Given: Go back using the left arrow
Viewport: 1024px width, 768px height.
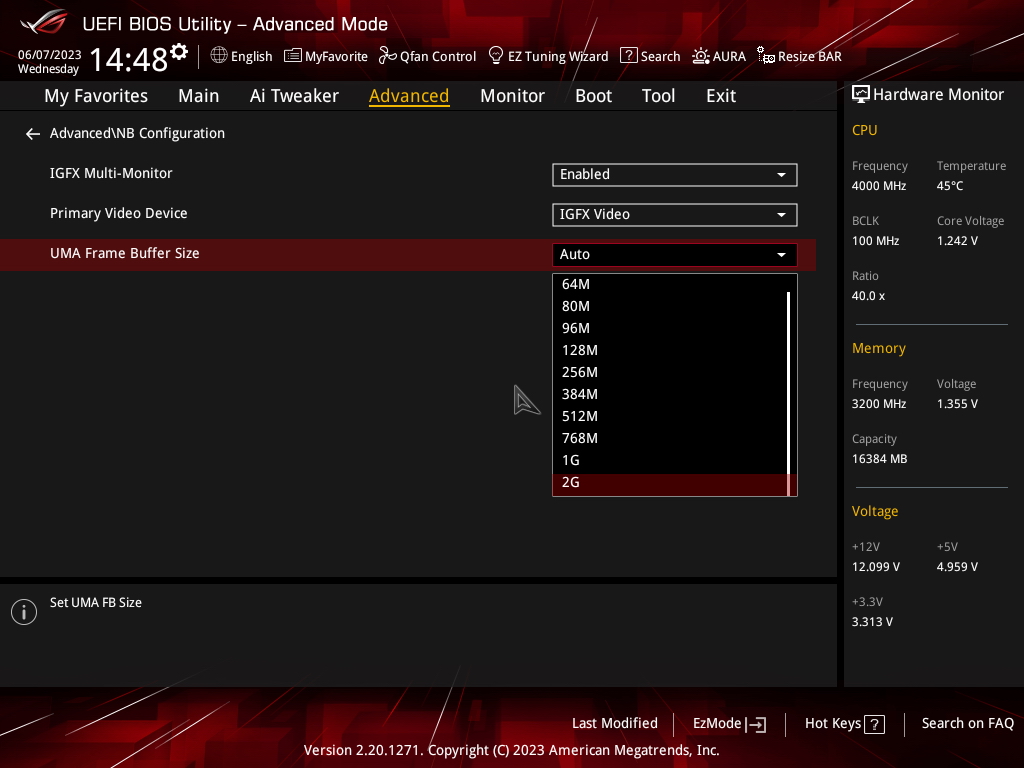Looking at the screenshot, I should pos(33,134).
